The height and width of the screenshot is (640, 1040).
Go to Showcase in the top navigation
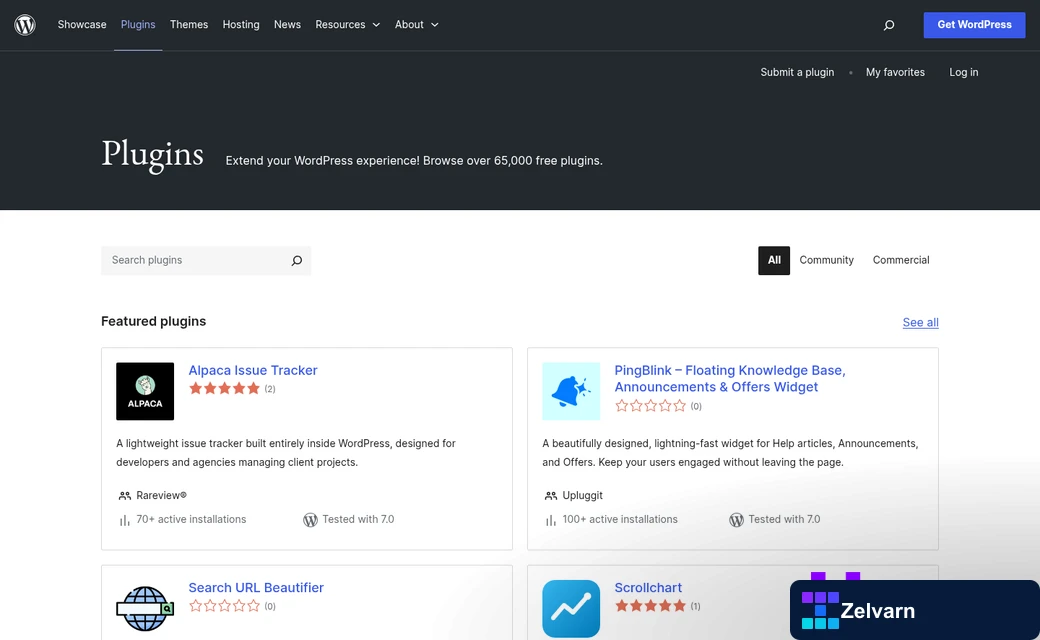82,25
